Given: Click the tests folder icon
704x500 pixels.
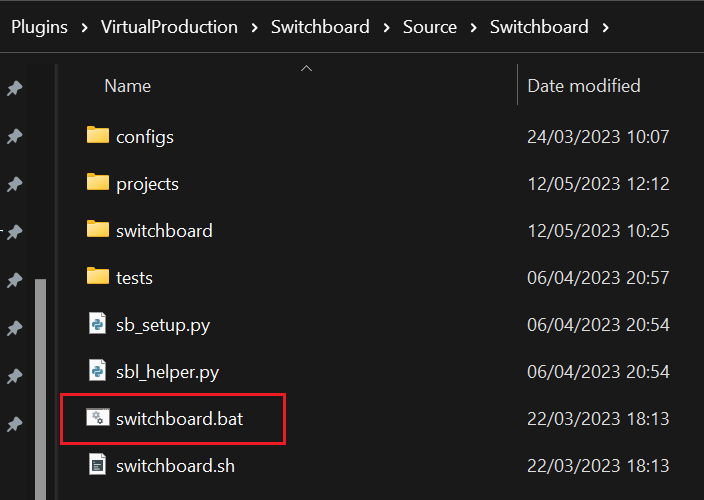Looking at the screenshot, I should 97,276.
